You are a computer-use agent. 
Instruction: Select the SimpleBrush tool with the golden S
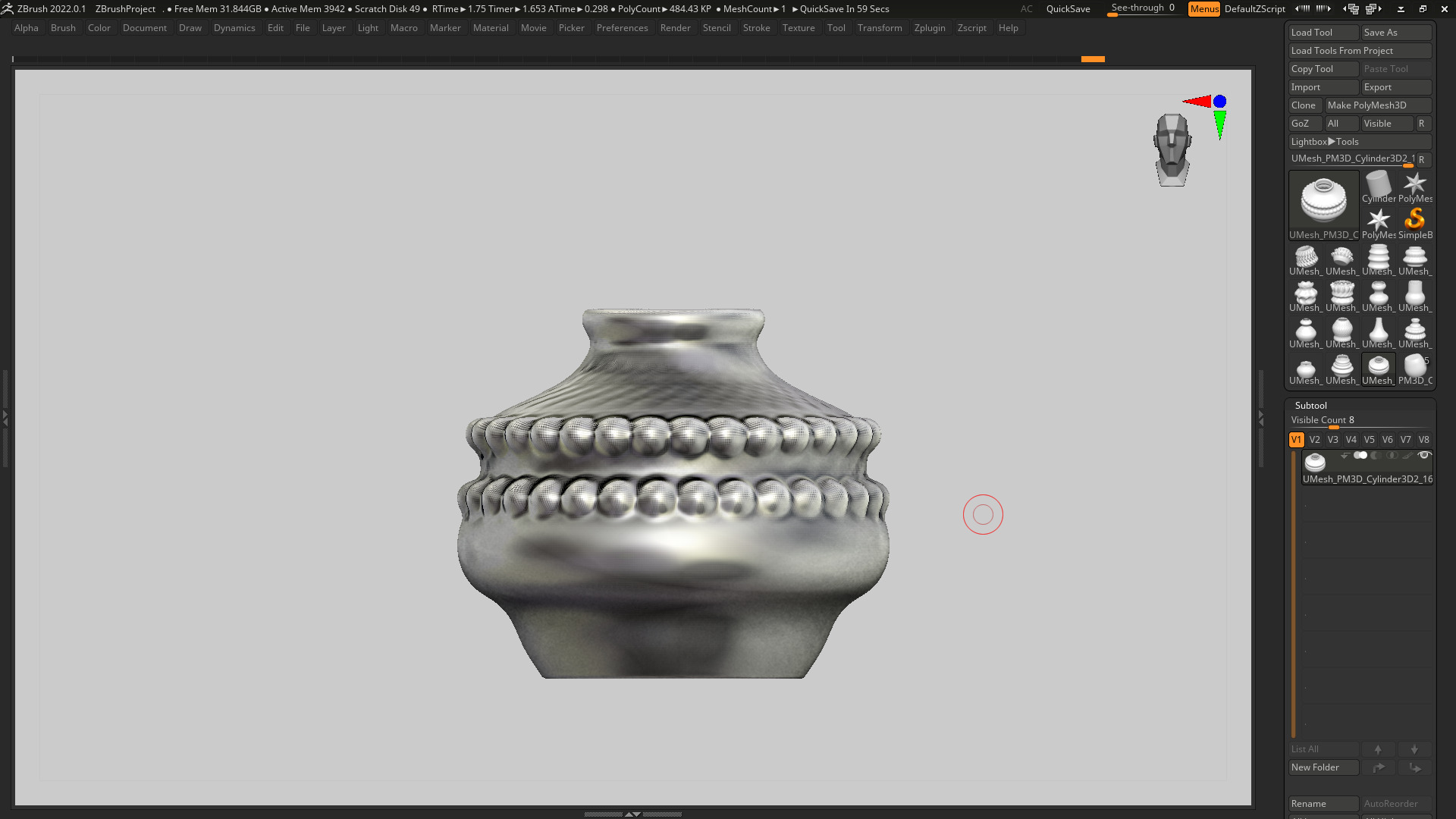click(1415, 223)
